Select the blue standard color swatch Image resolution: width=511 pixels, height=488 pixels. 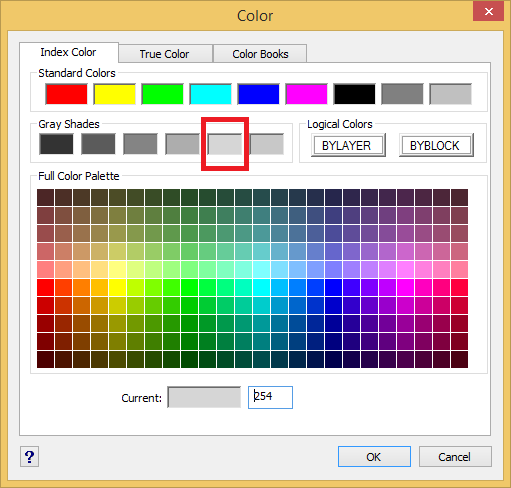258,94
